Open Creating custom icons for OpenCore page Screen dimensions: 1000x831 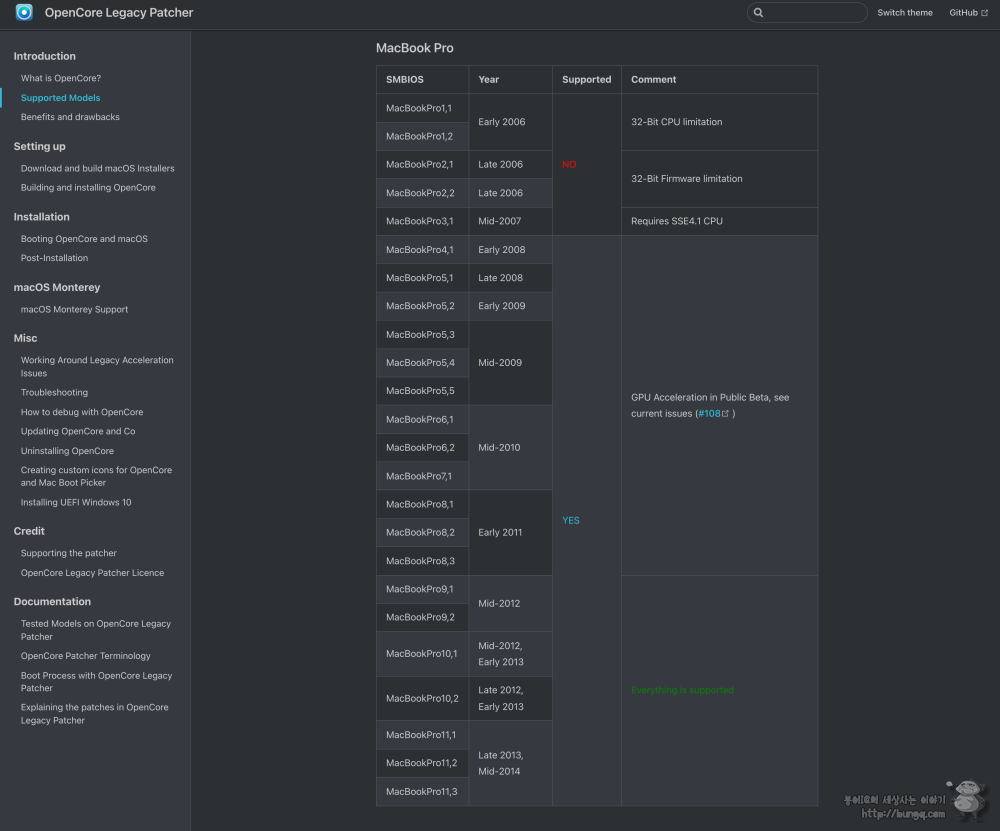[96, 476]
